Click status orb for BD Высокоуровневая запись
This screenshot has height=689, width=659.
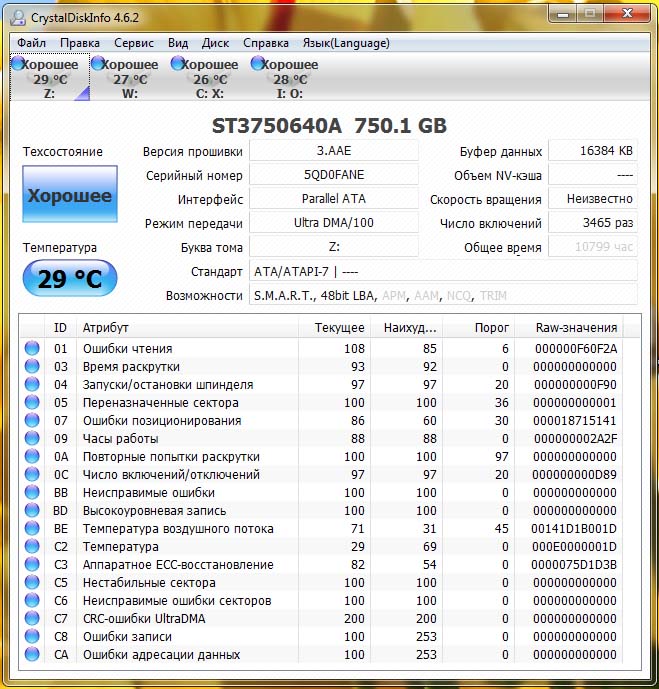[32, 510]
